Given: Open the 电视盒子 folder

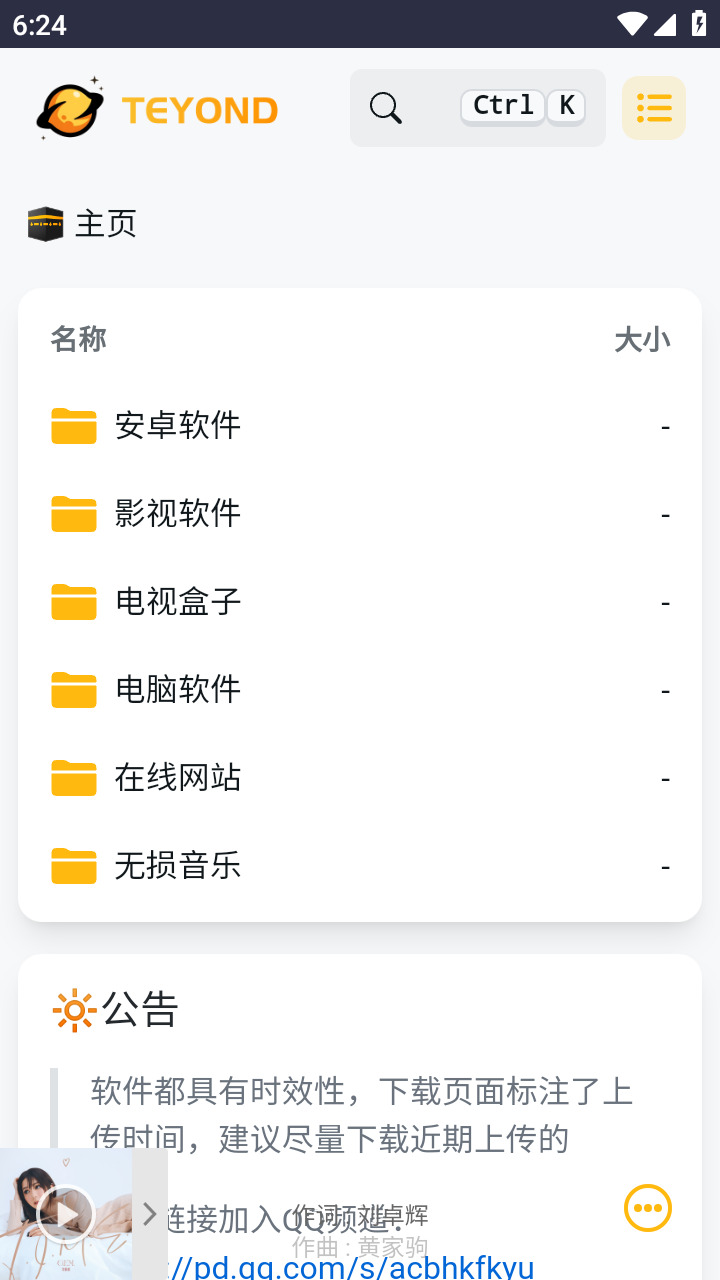Looking at the screenshot, I should click(178, 602).
